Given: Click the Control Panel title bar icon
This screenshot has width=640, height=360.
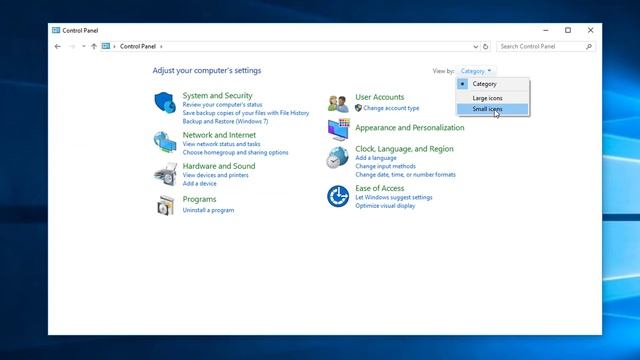Looking at the screenshot, I should tap(56, 30).
